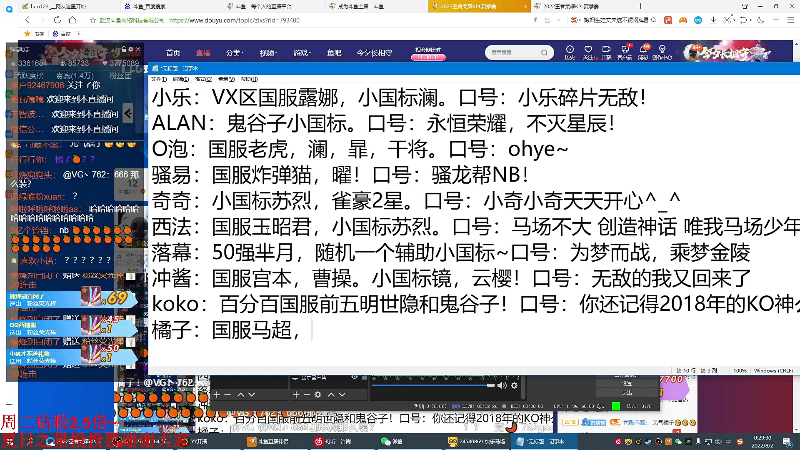Expand the Douyu 游戏 nav dropdown
The width and height of the screenshot is (800, 450).
click(x=302, y=53)
